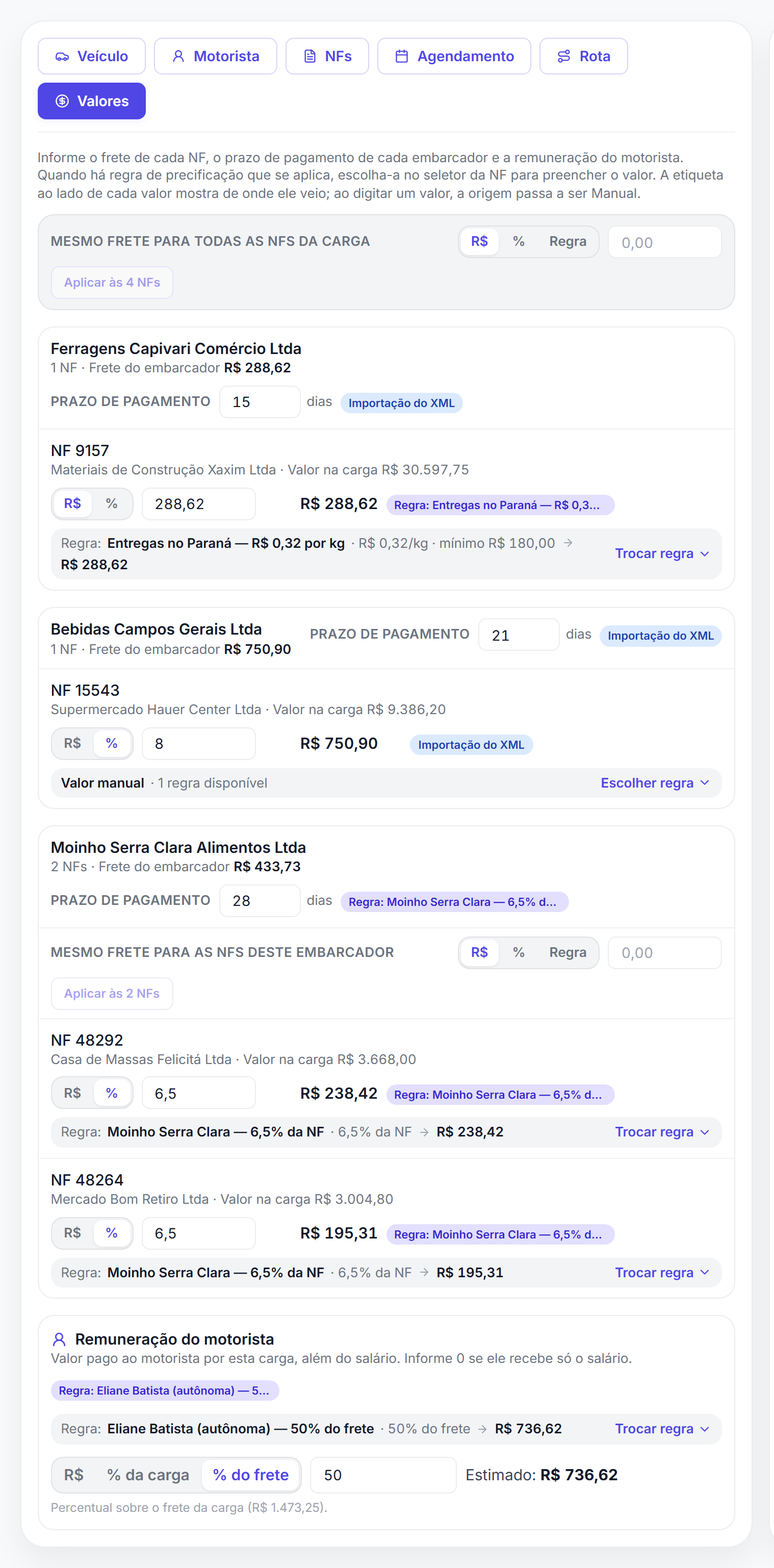
Task: Click the document icon on NFs
Action: tap(309, 57)
